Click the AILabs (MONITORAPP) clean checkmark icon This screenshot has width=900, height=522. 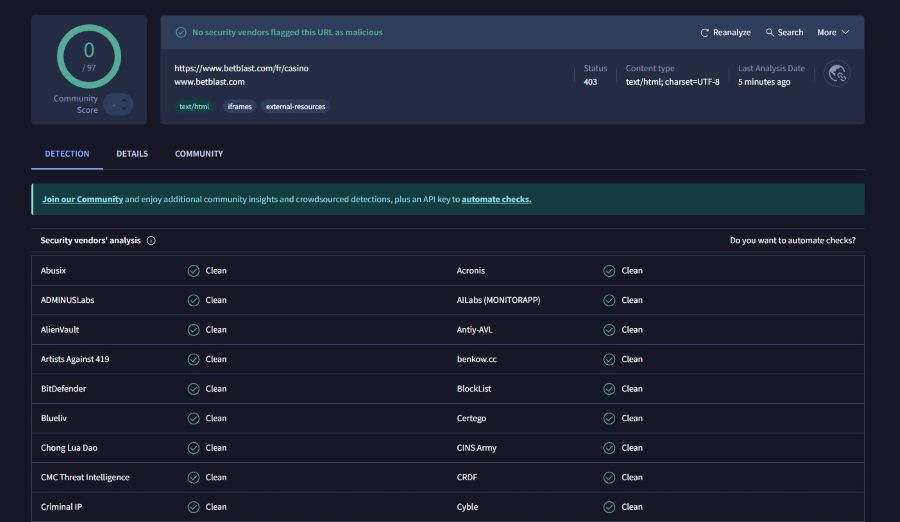point(609,300)
